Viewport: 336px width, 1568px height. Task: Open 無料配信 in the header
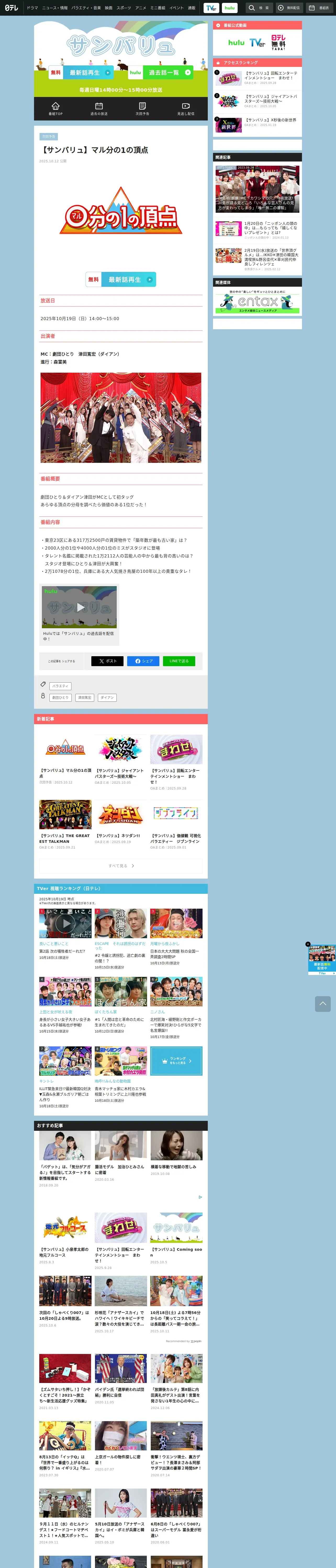[289, 8]
